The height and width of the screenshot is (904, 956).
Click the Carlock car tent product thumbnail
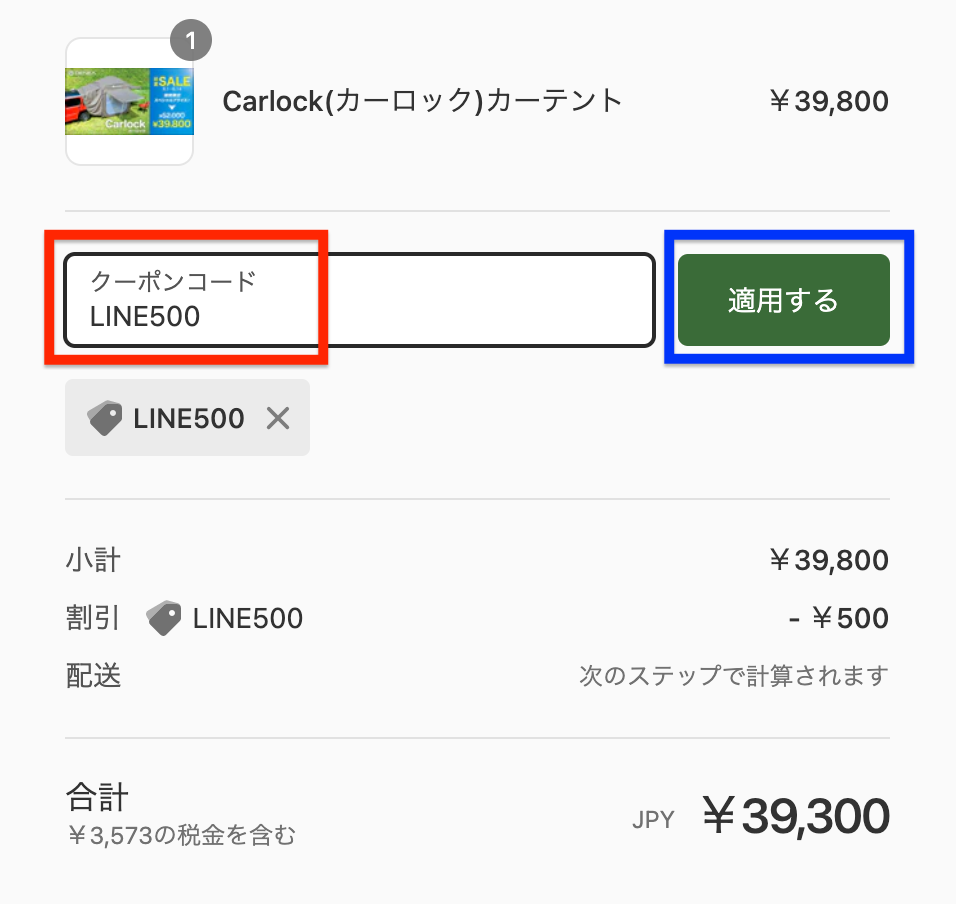point(129,101)
